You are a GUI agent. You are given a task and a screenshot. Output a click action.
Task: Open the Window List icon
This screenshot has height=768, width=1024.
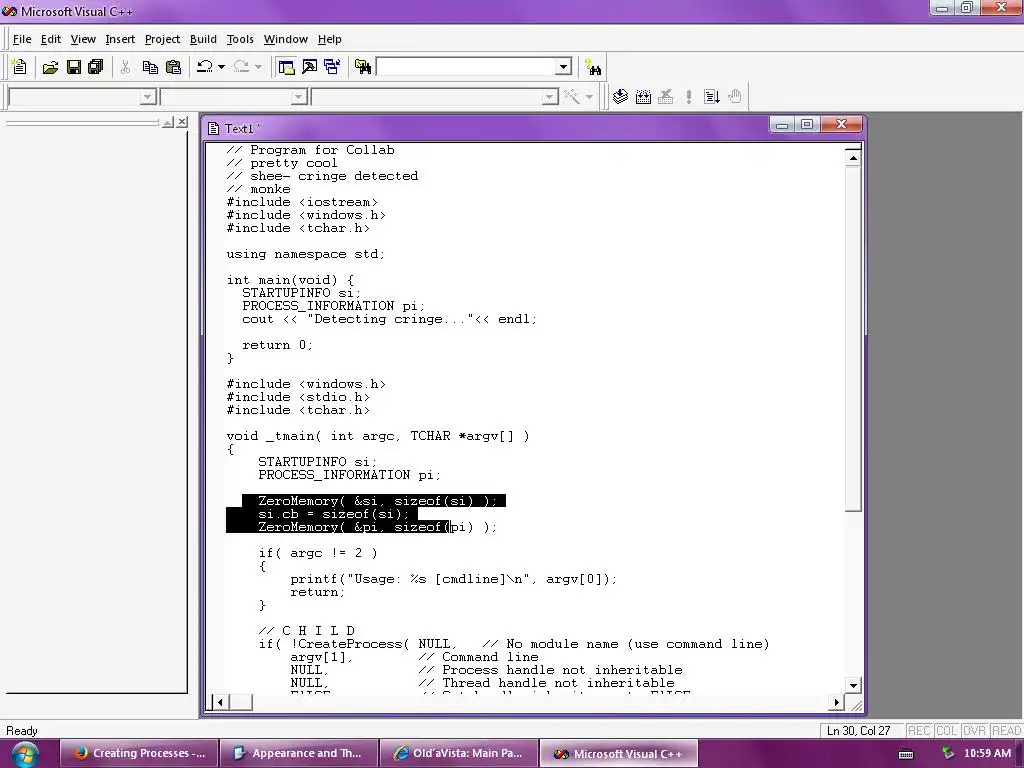(x=332, y=67)
